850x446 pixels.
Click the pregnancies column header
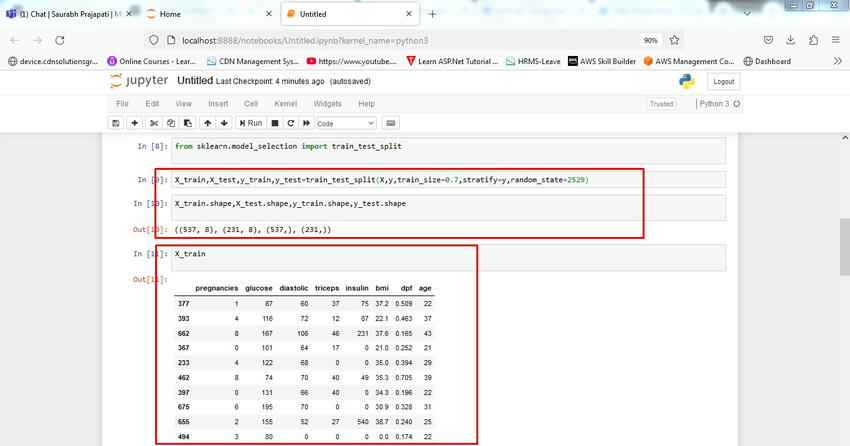pyautogui.click(x=216, y=288)
